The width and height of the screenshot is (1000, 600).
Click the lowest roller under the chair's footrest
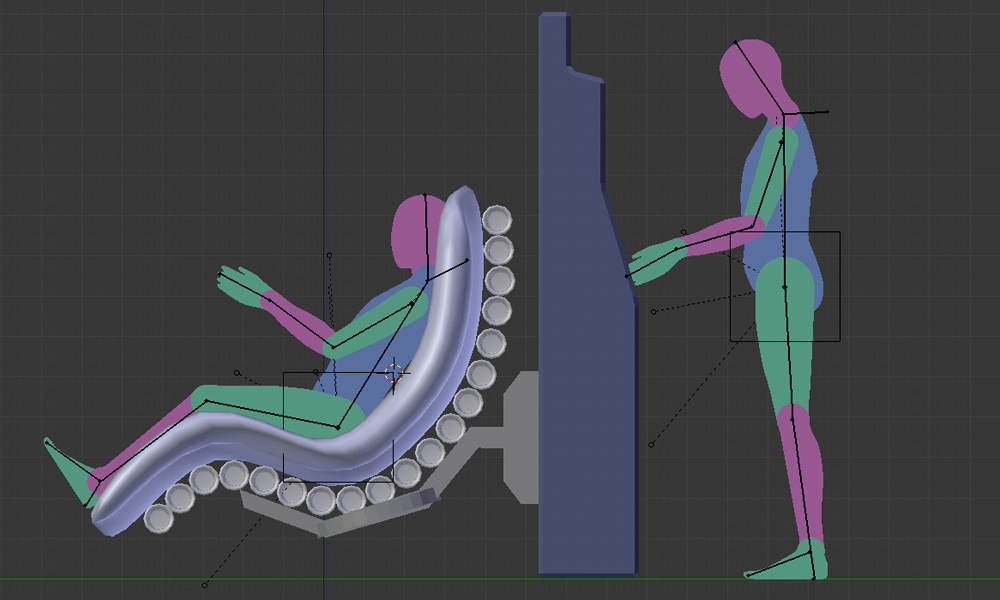[x=158, y=518]
